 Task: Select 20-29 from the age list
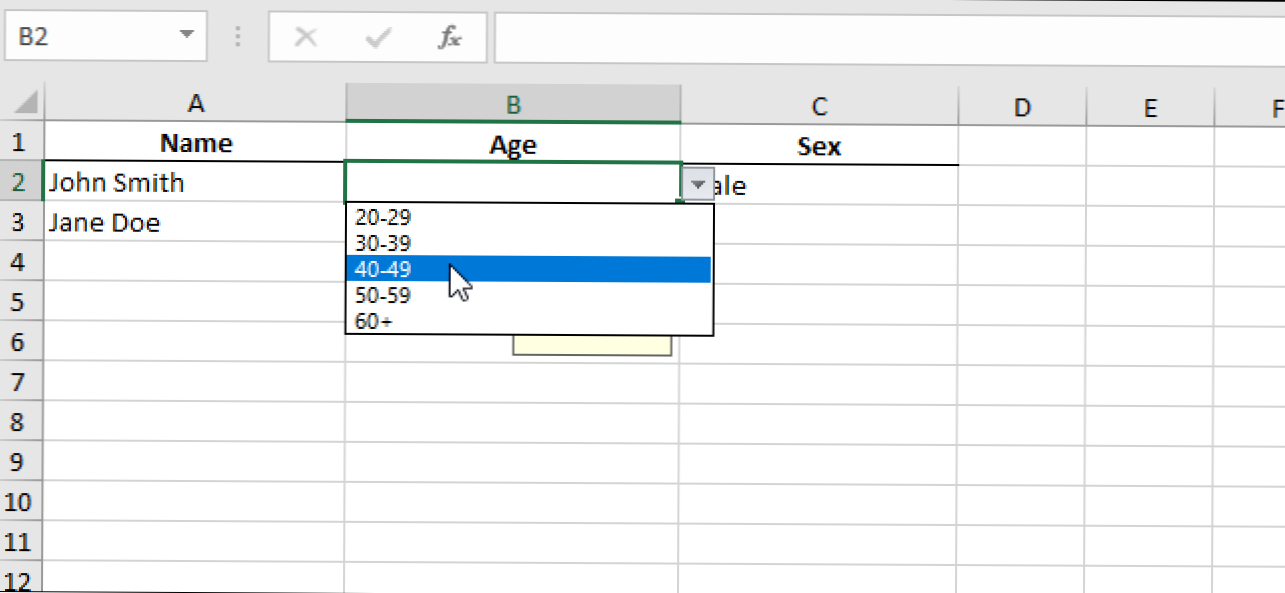383,217
